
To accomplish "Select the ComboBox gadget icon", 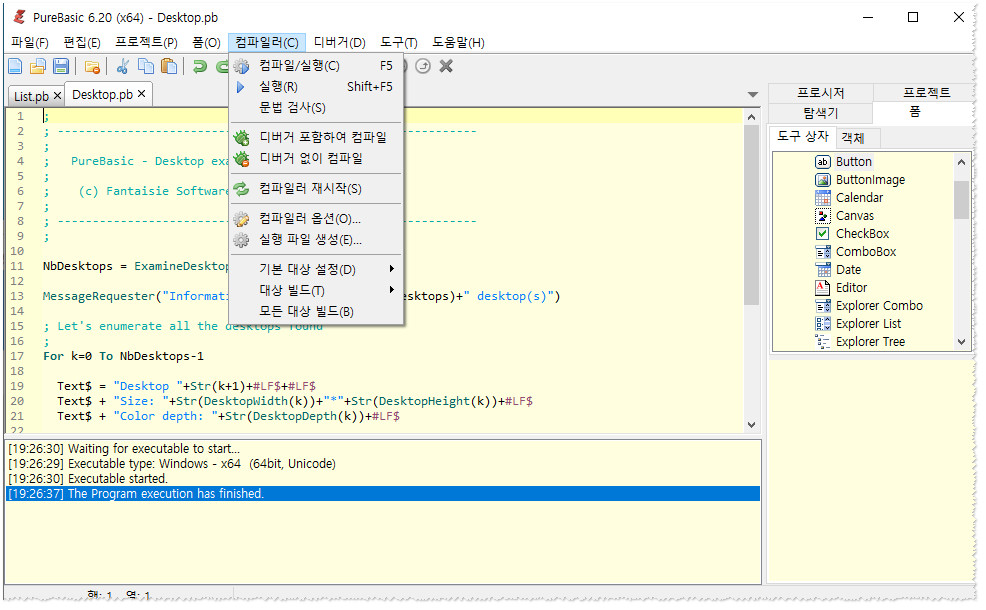I will click(x=823, y=252).
